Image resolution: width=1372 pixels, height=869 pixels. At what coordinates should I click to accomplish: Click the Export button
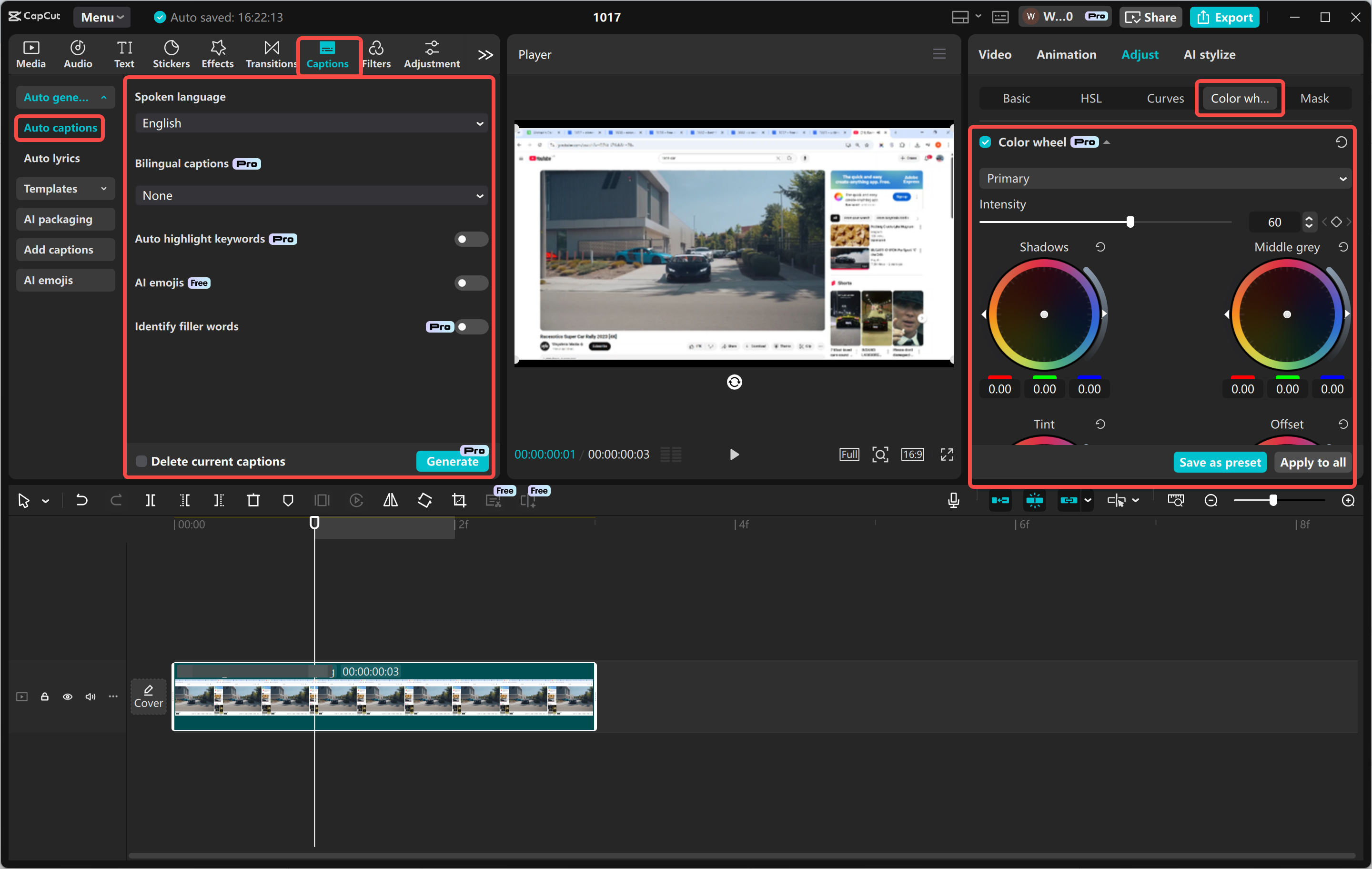coord(1224,17)
